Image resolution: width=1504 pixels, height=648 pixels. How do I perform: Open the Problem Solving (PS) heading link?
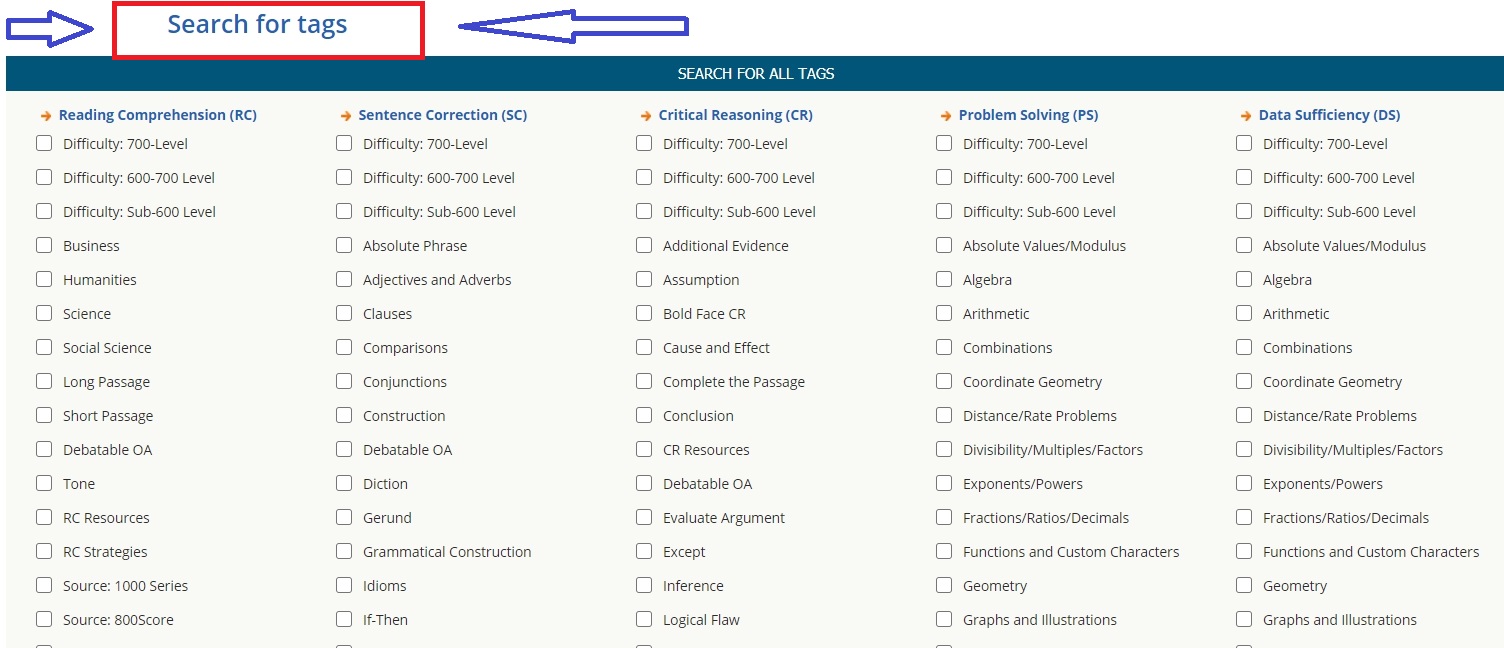tap(1028, 115)
